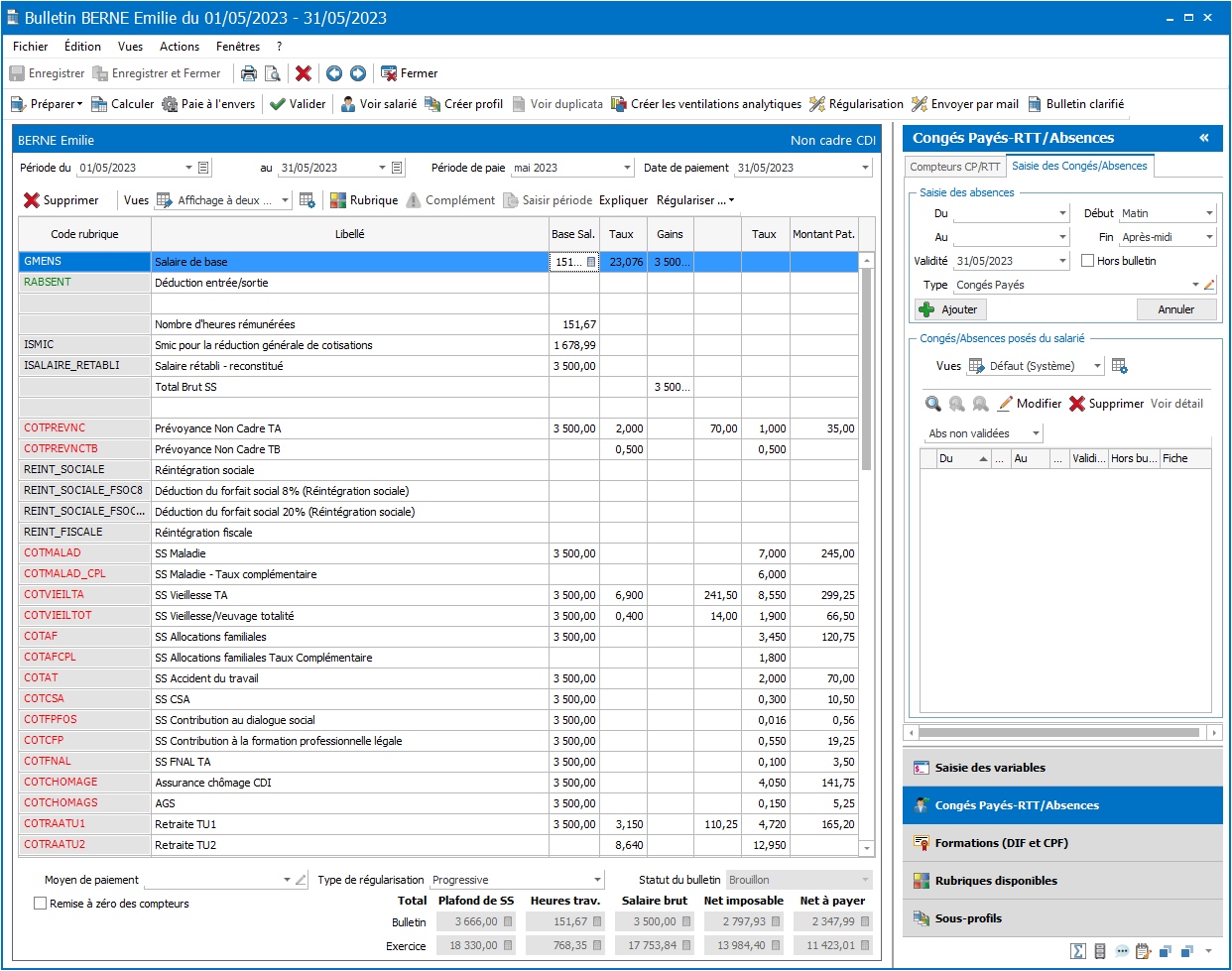Click the grid settings icon beside Affichage à deux
Image resolution: width=1232 pixels, height=971 pixels.
(x=308, y=200)
